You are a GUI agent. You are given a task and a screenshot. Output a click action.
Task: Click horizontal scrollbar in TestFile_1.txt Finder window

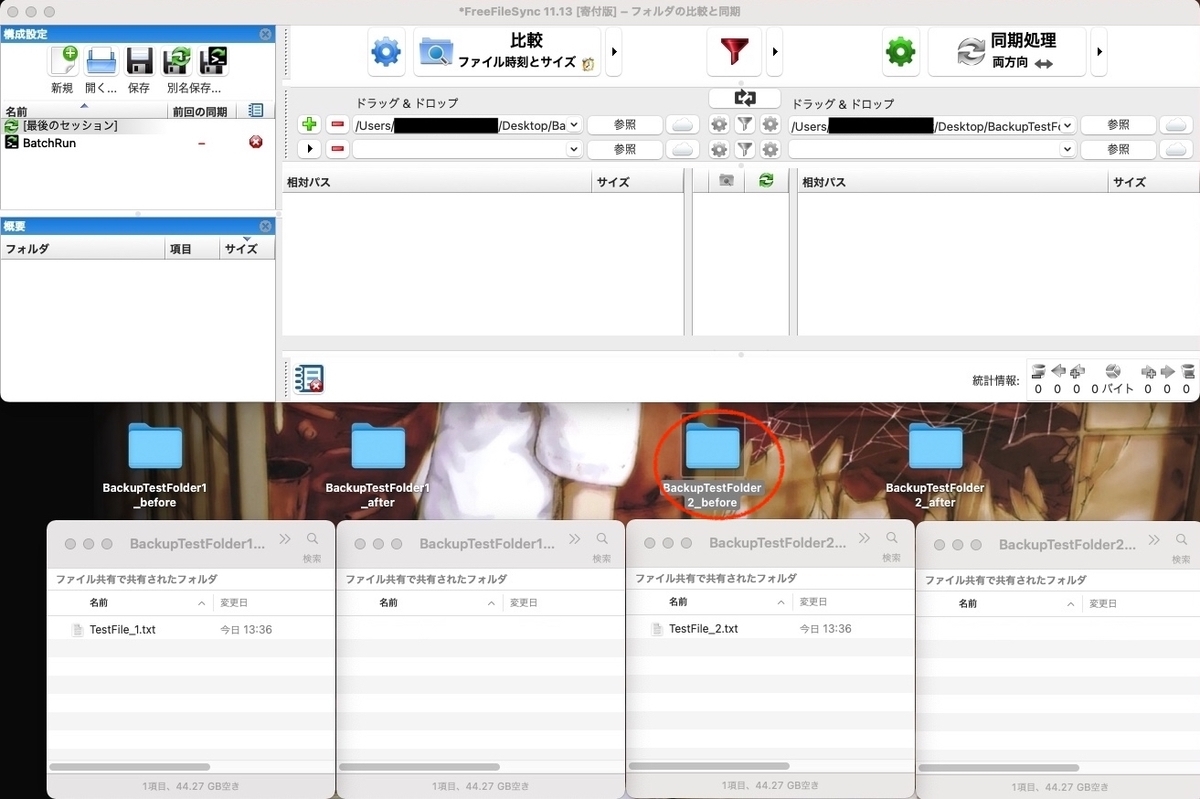(x=130, y=767)
